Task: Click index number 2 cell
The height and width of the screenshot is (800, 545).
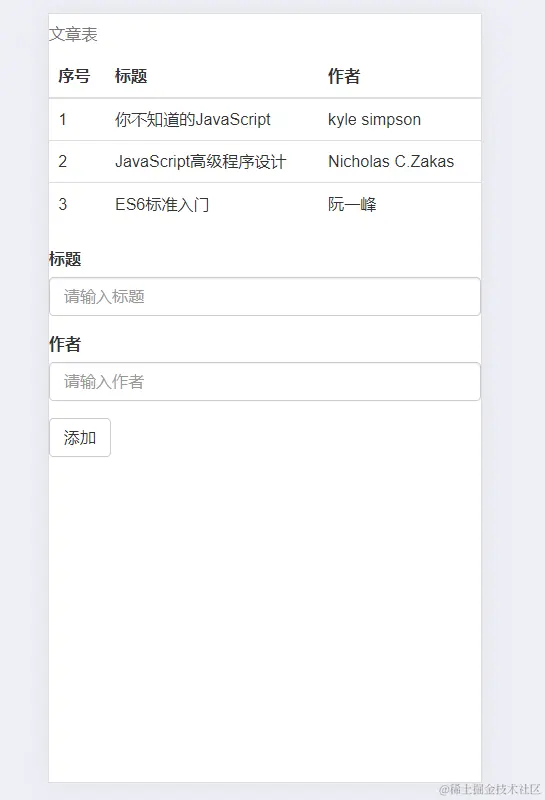Action: 63,162
